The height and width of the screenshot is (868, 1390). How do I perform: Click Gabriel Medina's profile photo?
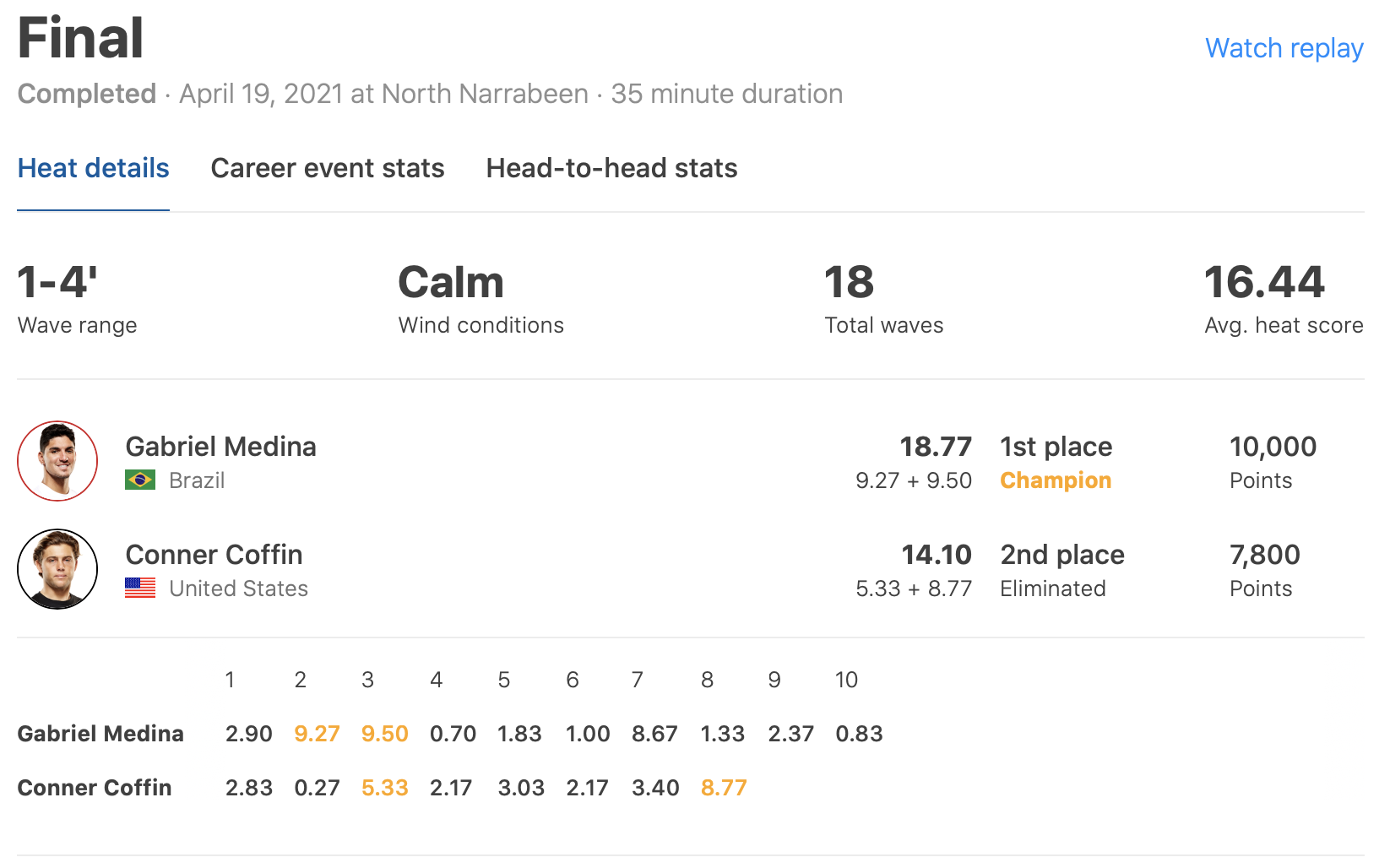pos(57,461)
